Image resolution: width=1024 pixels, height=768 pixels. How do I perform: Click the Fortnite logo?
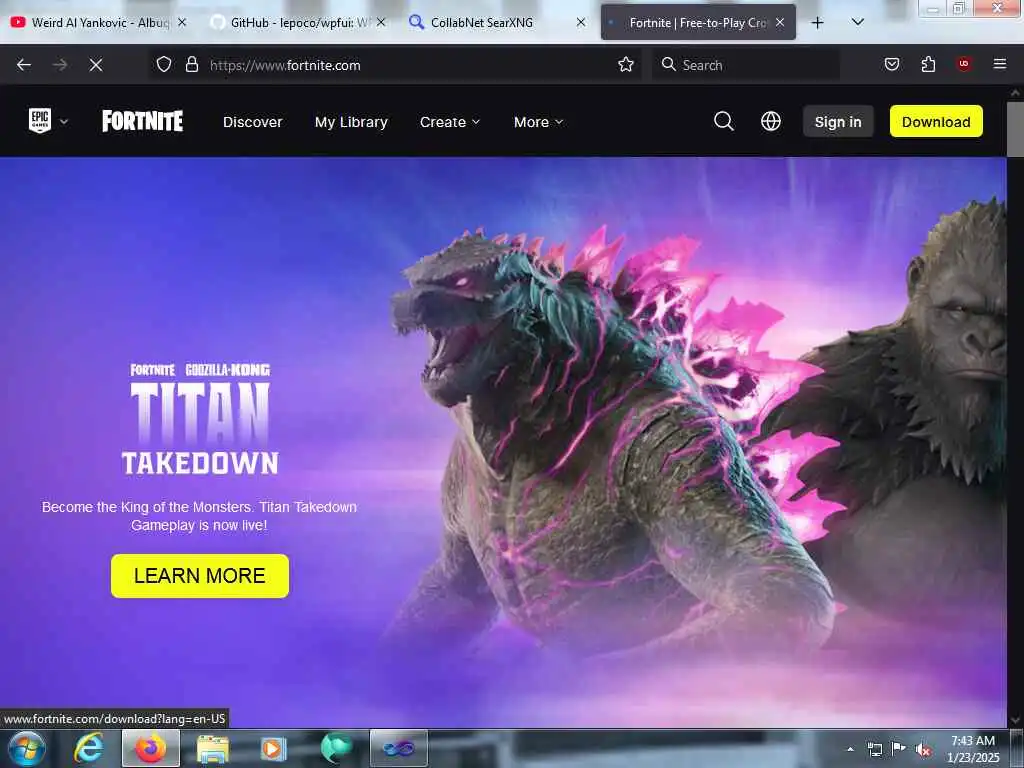142,121
